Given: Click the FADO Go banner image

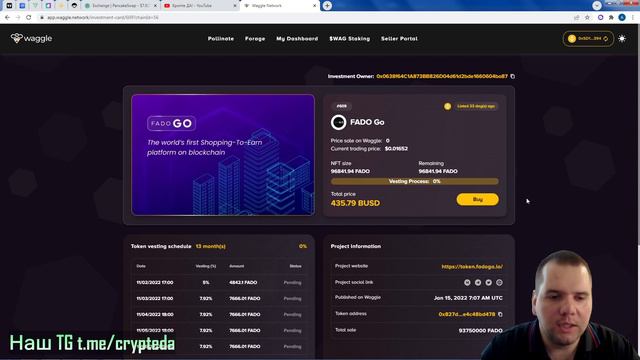Looking at the screenshot, I should [223, 155].
